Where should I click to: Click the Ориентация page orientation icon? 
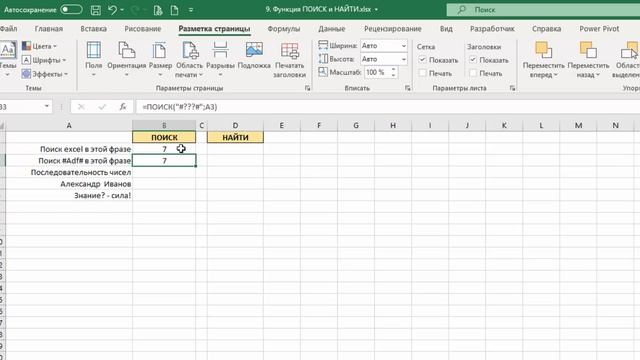click(127, 51)
